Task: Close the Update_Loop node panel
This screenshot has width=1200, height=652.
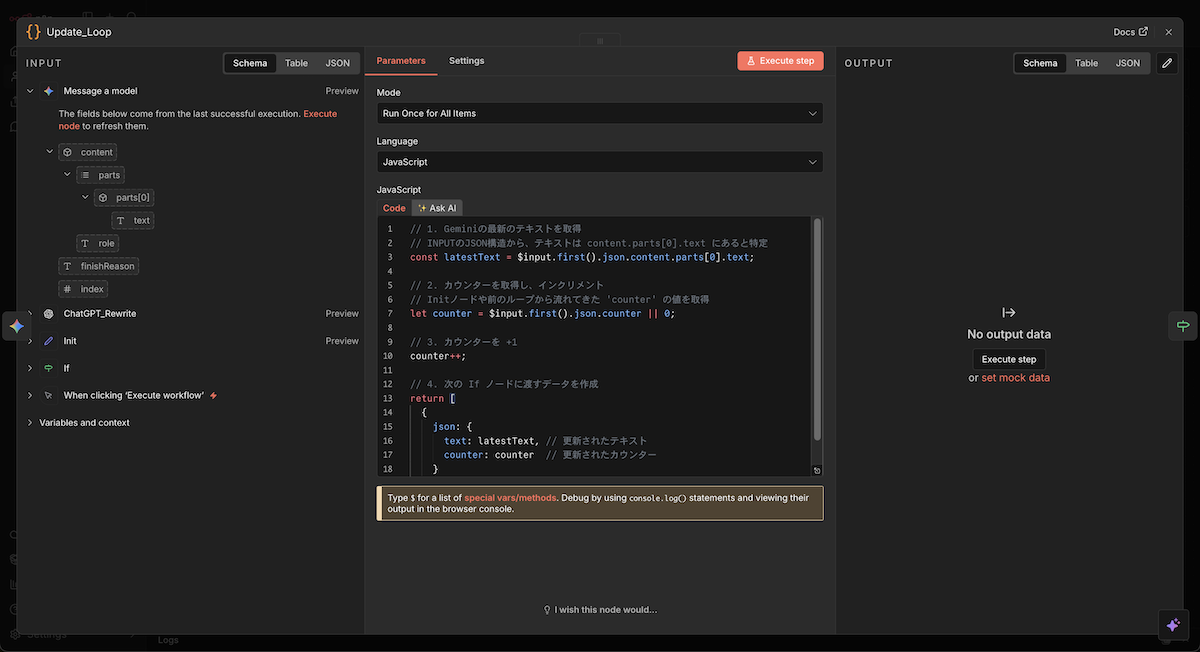Action: 1168,32
